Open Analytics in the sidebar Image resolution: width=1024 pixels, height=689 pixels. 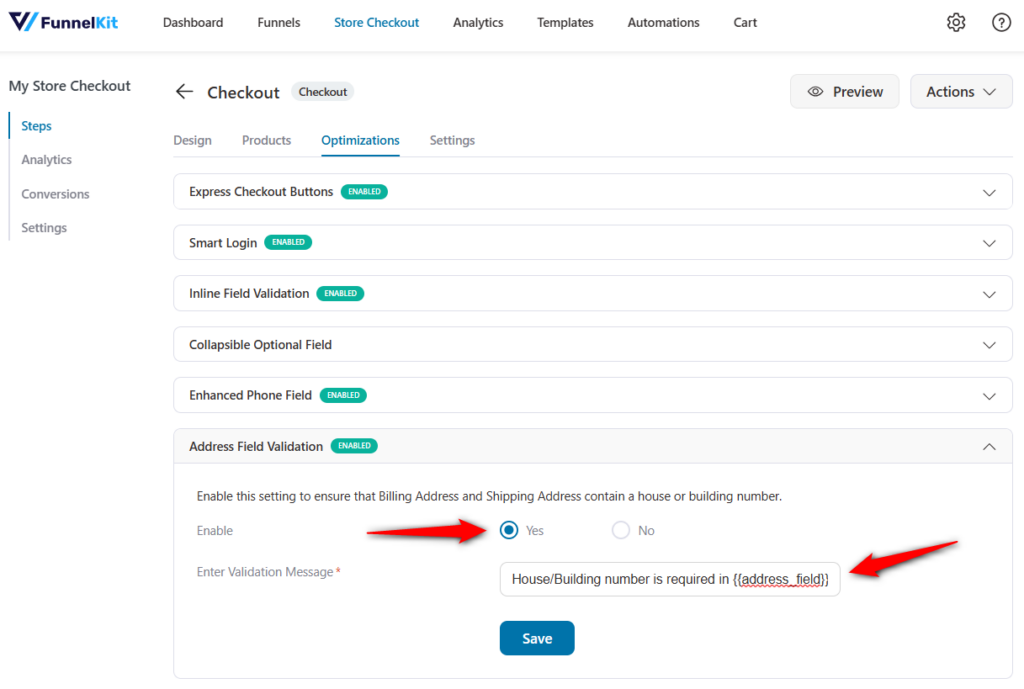pos(46,159)
